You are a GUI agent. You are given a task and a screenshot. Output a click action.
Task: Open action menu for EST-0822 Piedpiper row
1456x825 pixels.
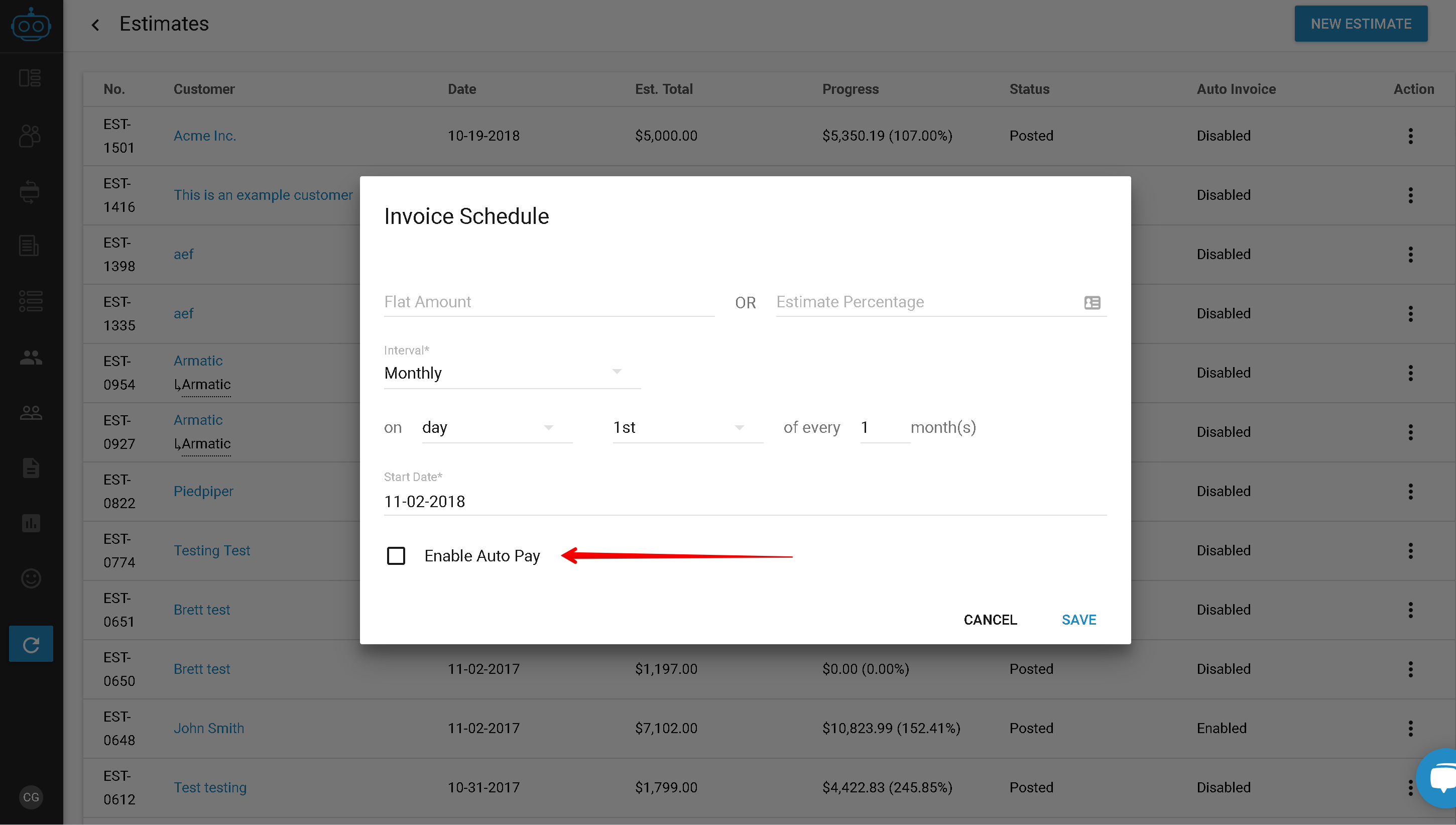coord(1411,491)
